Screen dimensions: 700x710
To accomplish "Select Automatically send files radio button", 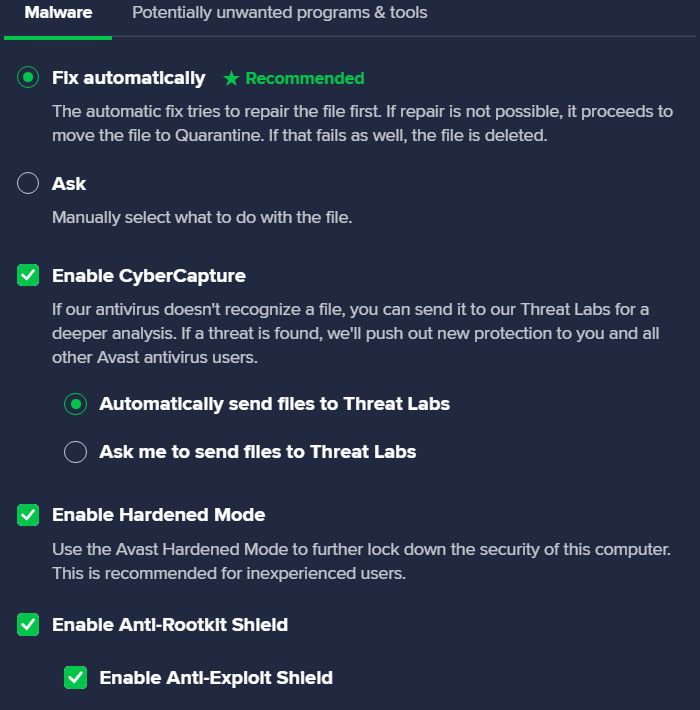I will tap(75, 404).
